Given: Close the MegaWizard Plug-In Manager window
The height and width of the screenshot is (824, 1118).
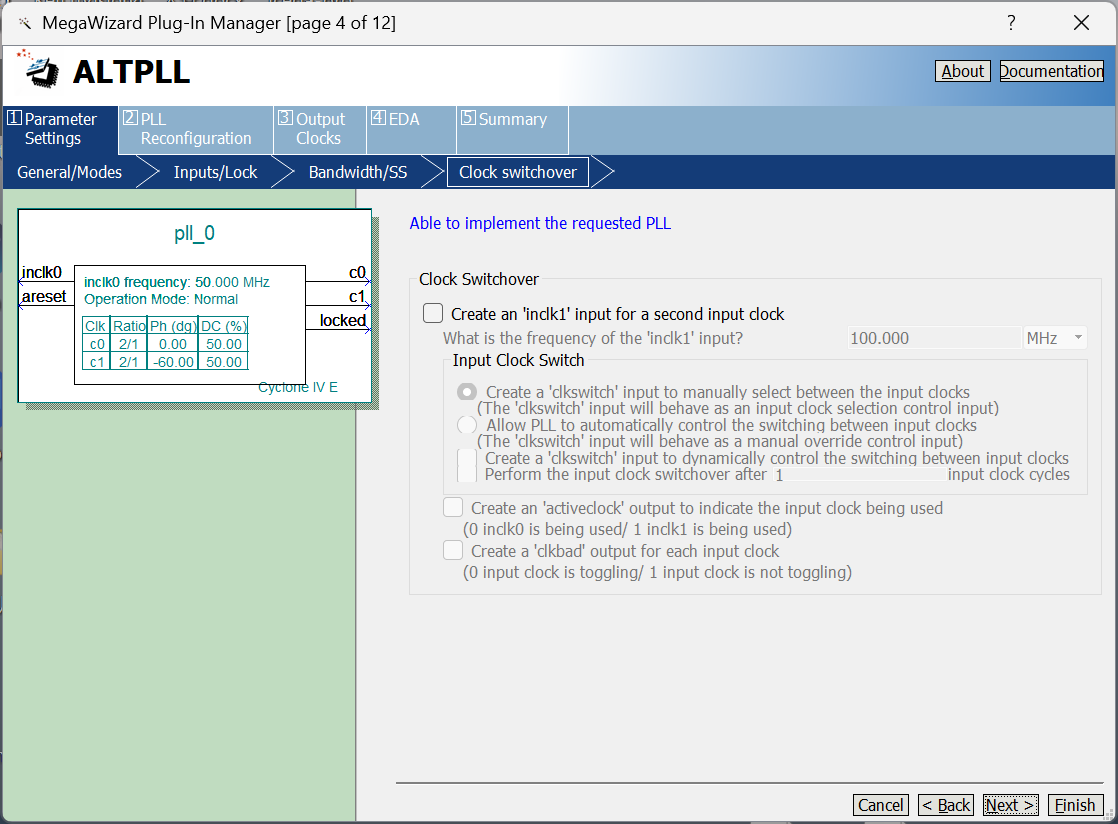Looking at the screenshot, I should (x=1081, y=23).
